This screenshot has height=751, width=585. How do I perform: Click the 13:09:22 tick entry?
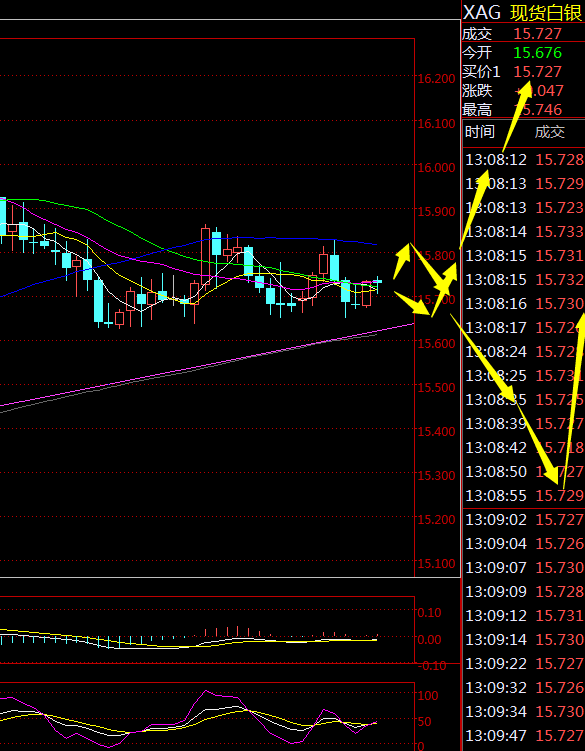[524, 664]
